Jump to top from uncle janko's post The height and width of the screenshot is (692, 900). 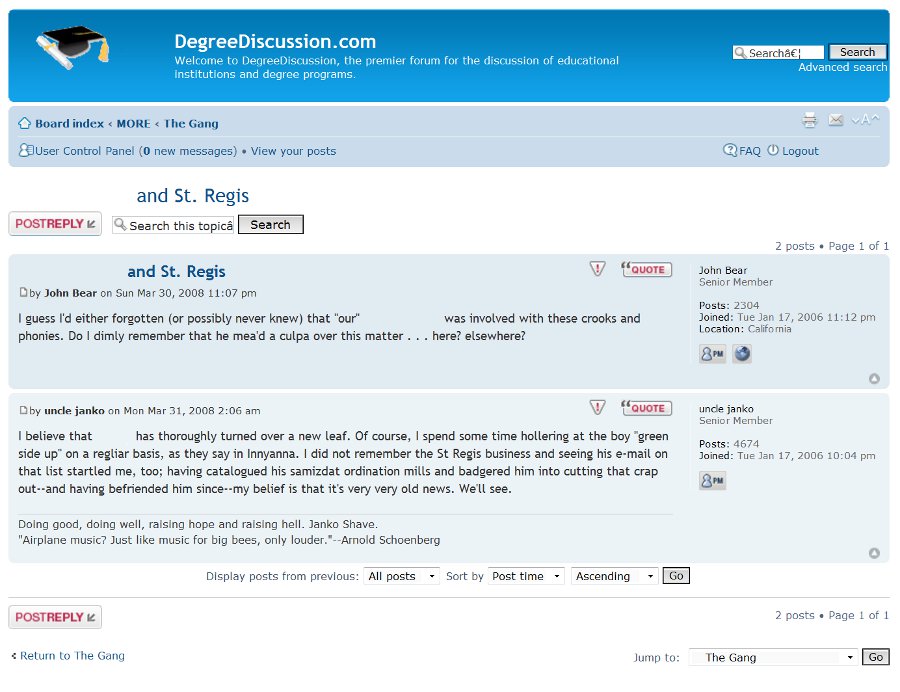pos(874,553)
